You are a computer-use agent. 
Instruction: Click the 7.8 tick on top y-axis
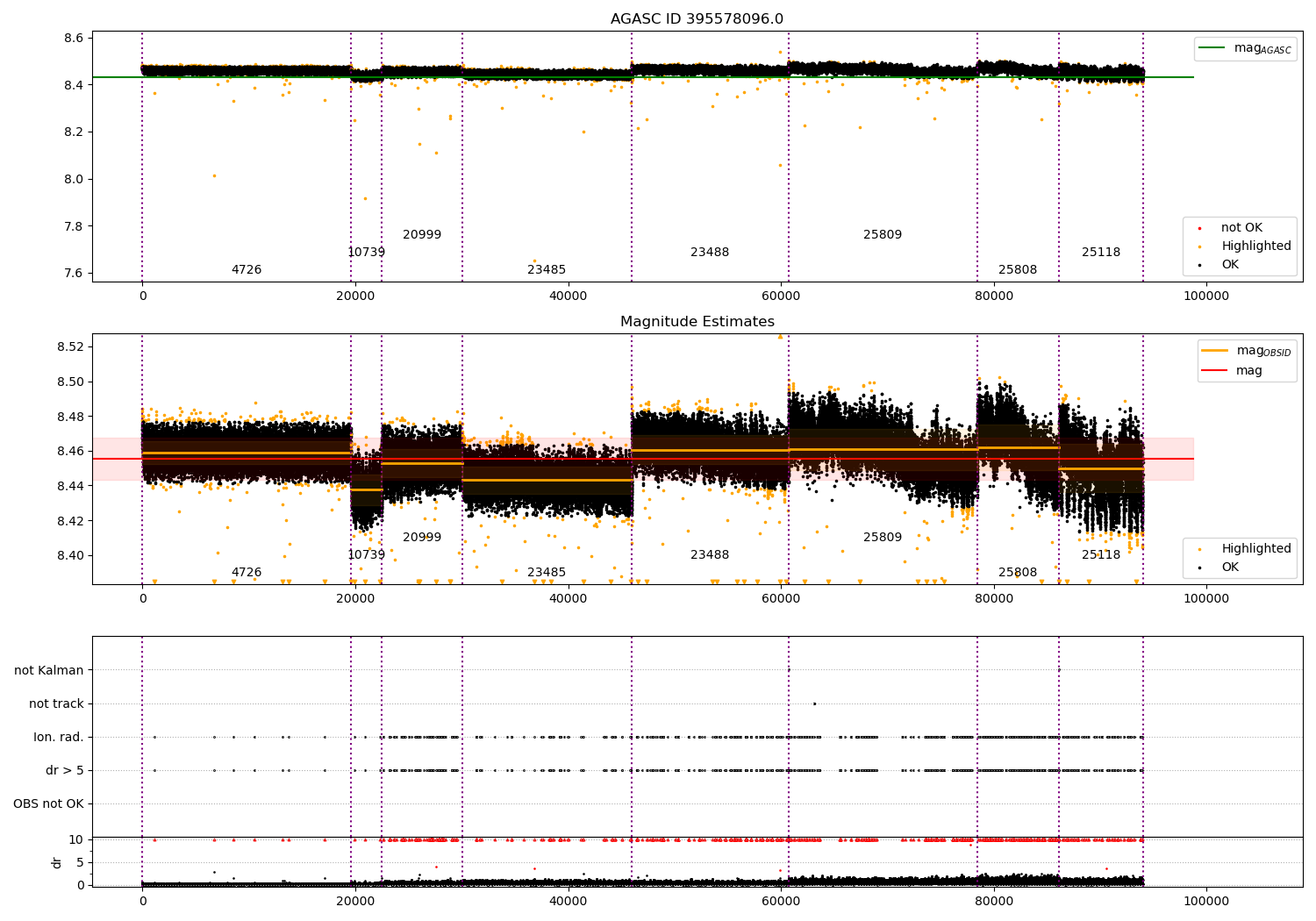click(74, 226)
